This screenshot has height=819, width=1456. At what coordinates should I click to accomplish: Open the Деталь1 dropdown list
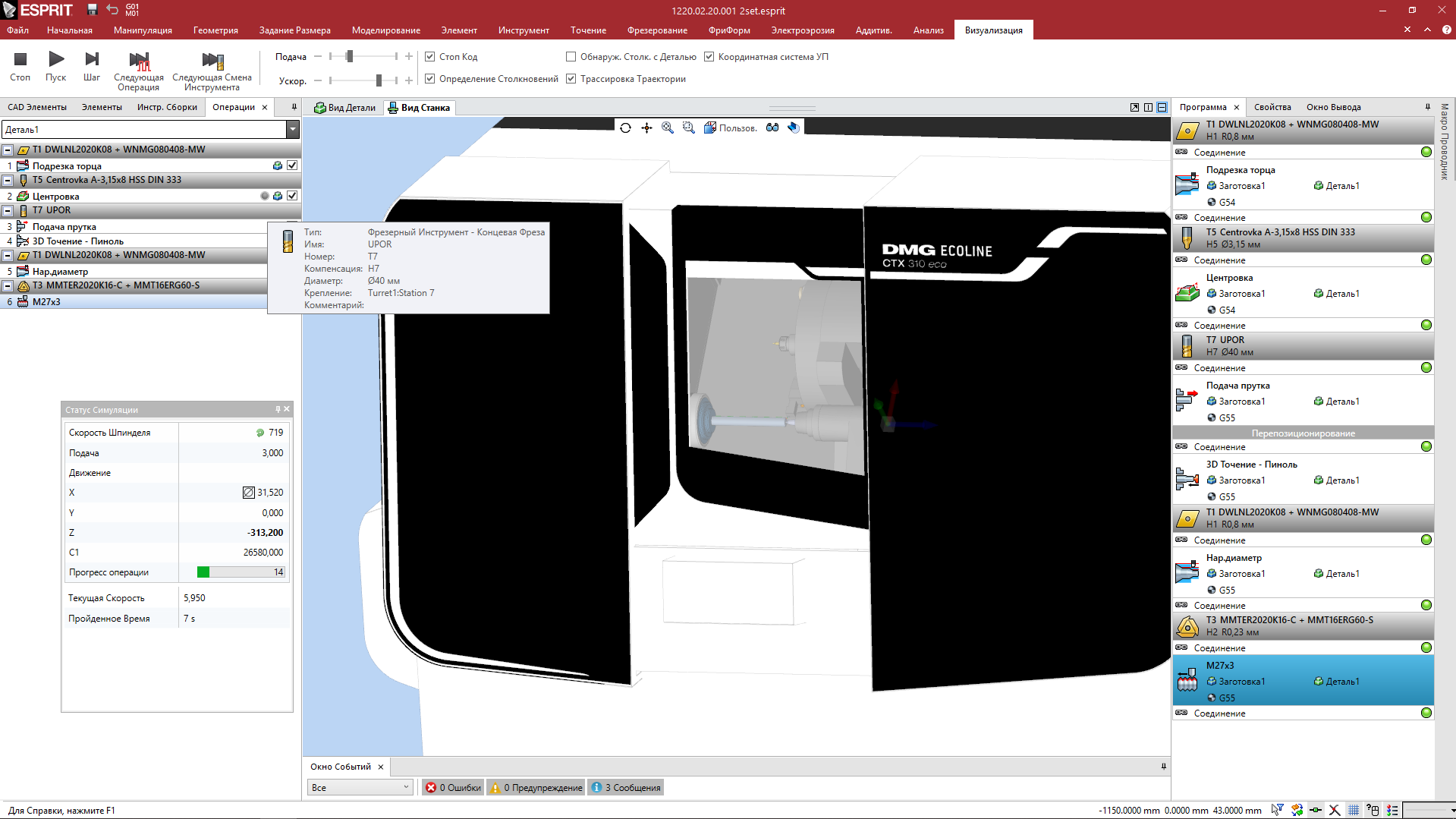(x=292, y=130)
